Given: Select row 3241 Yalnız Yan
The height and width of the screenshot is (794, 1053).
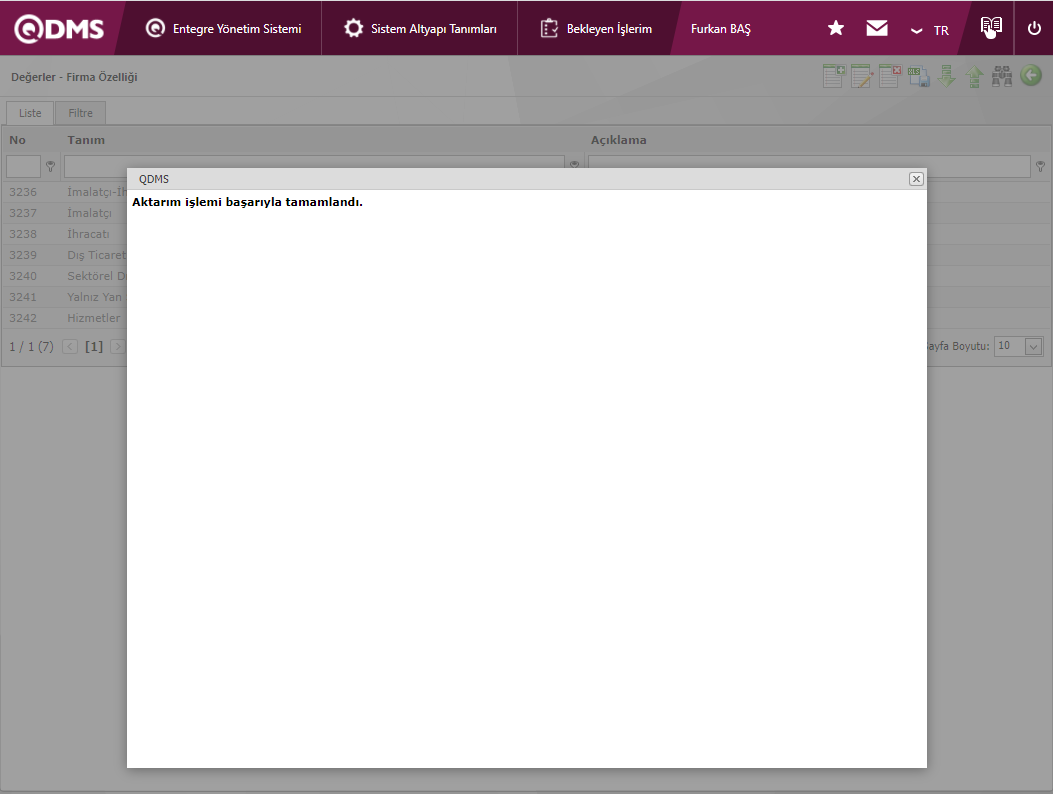Looking at the screenshot, I should (x=63, y=297).
